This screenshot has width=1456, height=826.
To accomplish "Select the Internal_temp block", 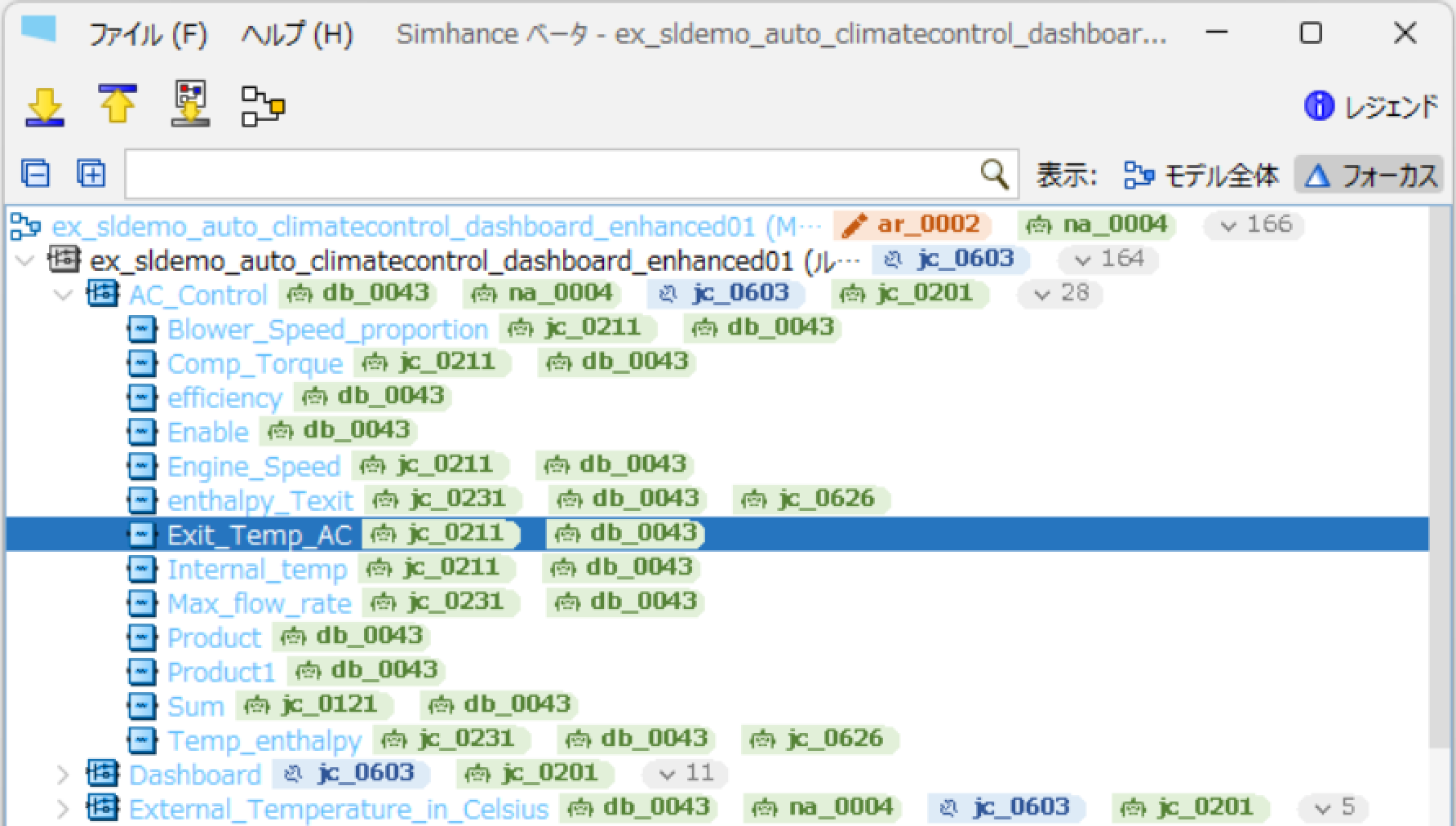I will point(257,569).
